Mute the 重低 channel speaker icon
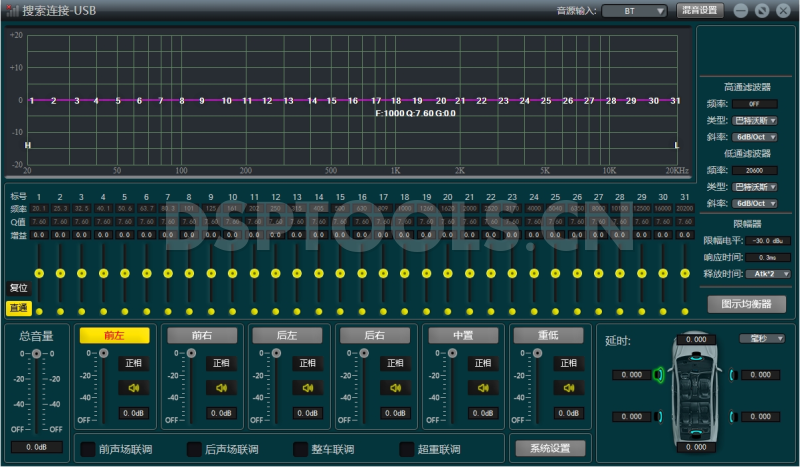 coord(569,388)
